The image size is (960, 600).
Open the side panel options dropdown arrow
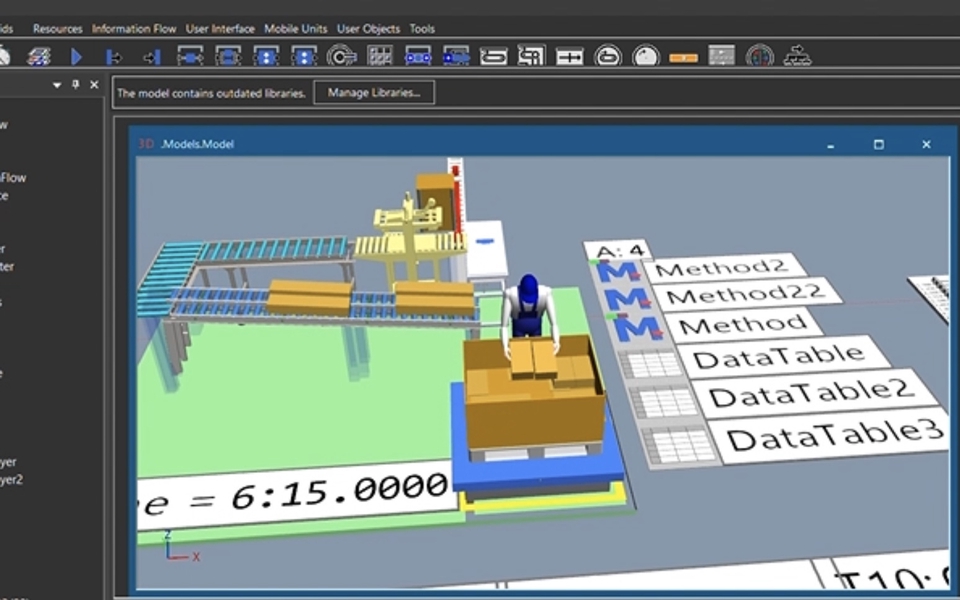[x=57, y=85]
